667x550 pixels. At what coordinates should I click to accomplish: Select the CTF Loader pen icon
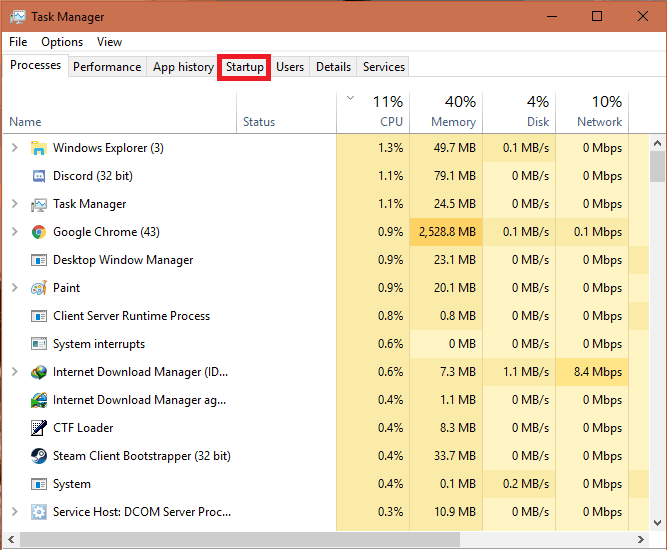pyautogui.click(x=39, y=428)
